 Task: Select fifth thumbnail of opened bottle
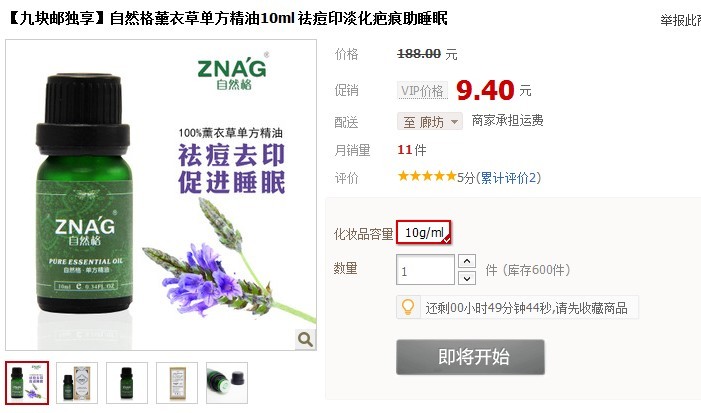227,383
